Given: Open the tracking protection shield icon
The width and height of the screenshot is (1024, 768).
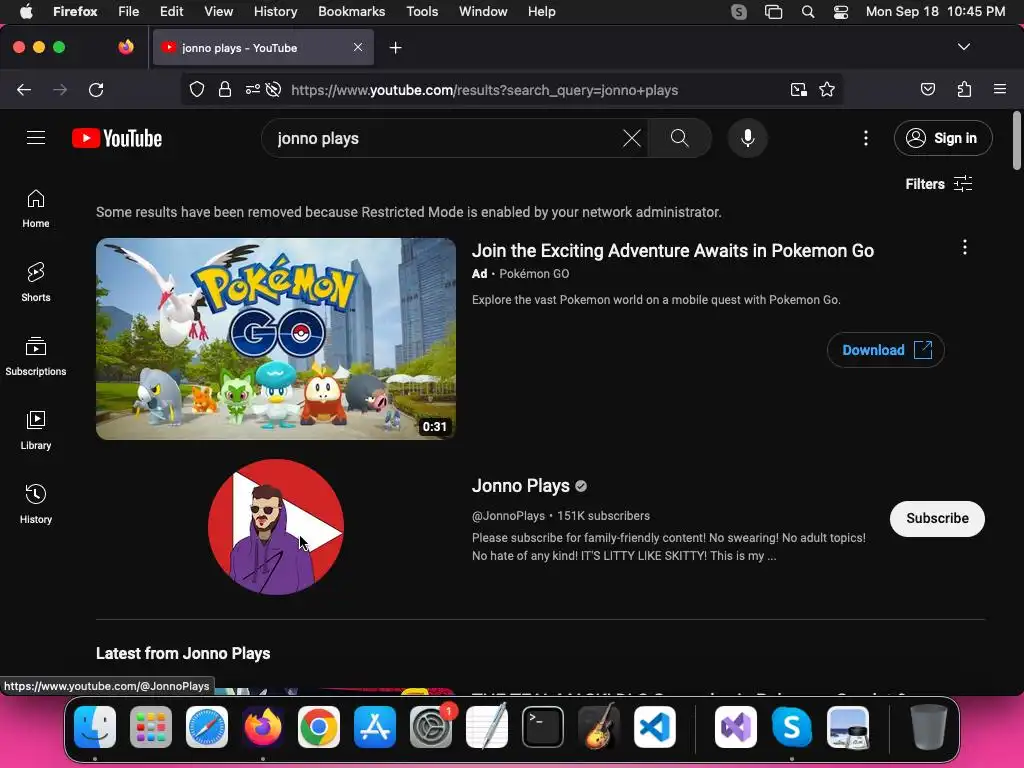Looking at the screenshot, I should pyautogui.click(x=197, y=89).
